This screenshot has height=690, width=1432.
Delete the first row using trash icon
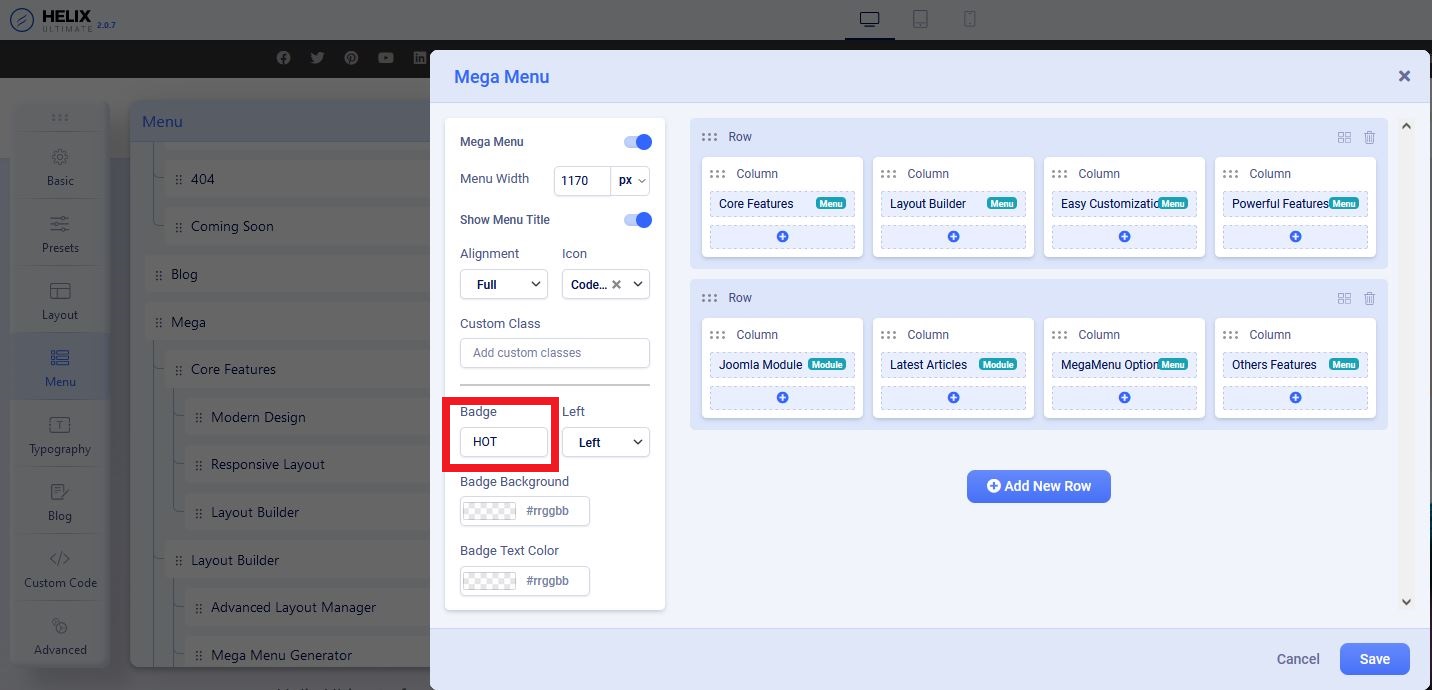(x=1369, y=137)
